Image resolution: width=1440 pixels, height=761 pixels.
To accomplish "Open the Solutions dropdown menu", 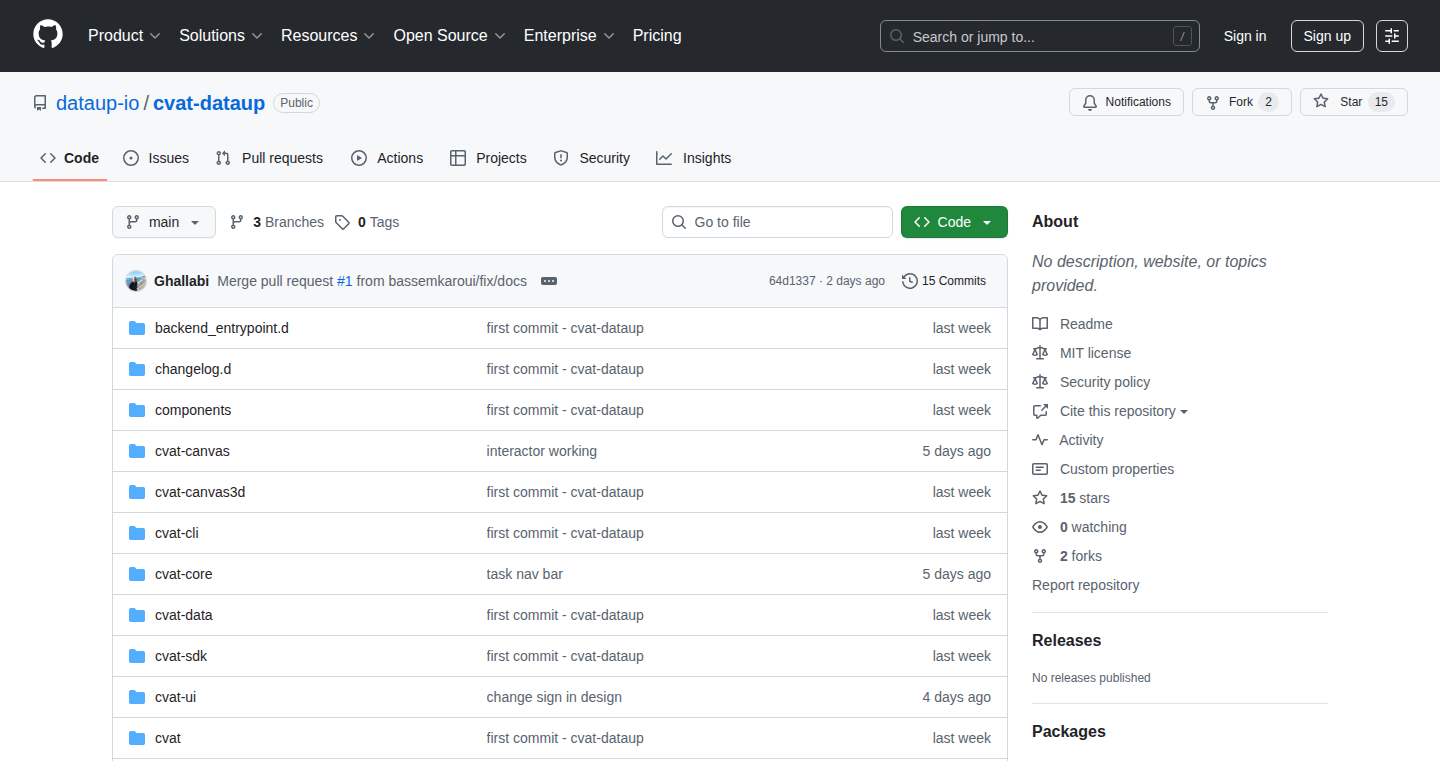I will 221,35.
